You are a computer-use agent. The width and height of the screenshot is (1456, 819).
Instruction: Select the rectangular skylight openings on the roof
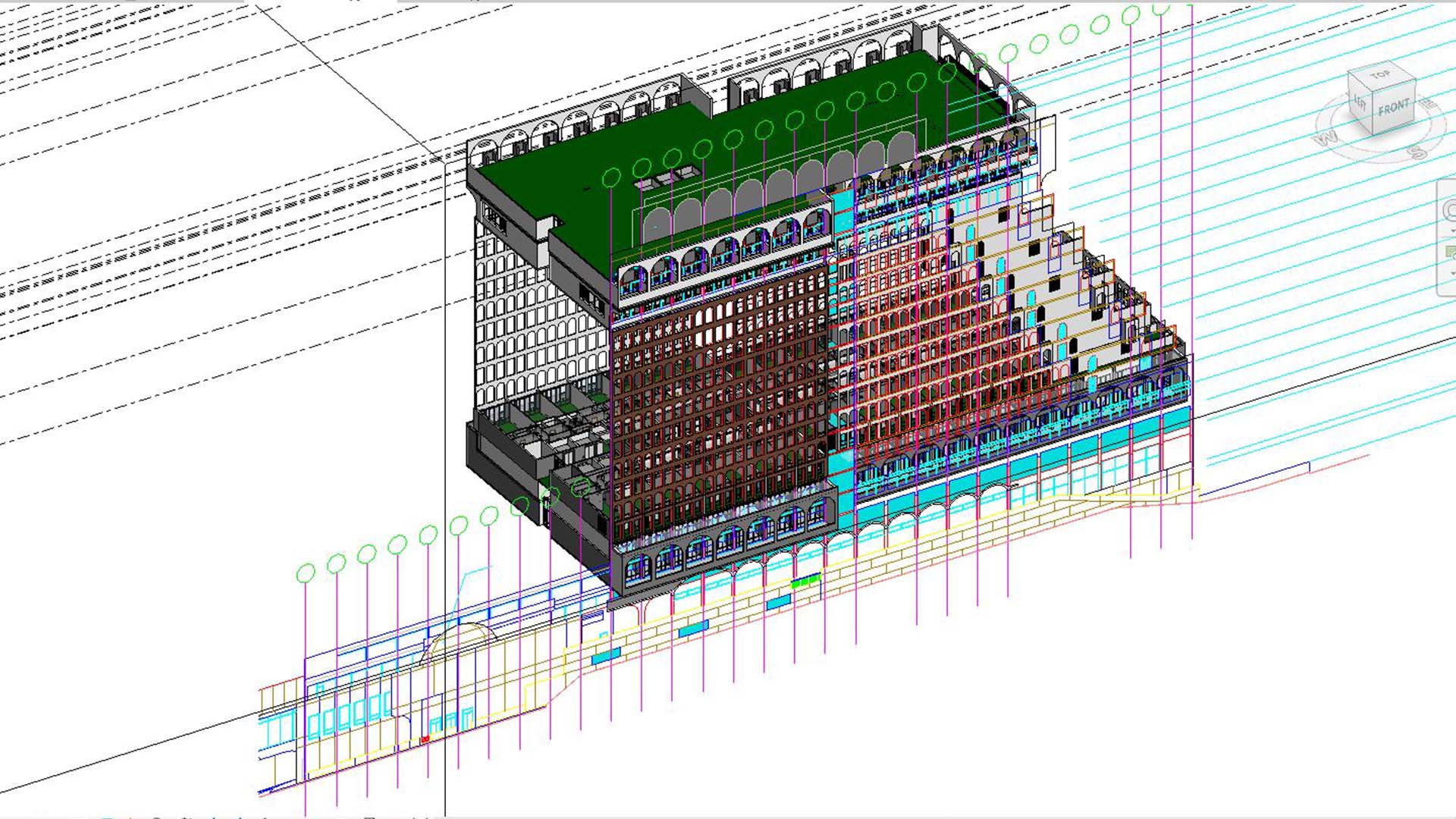(x=666, y=178)
